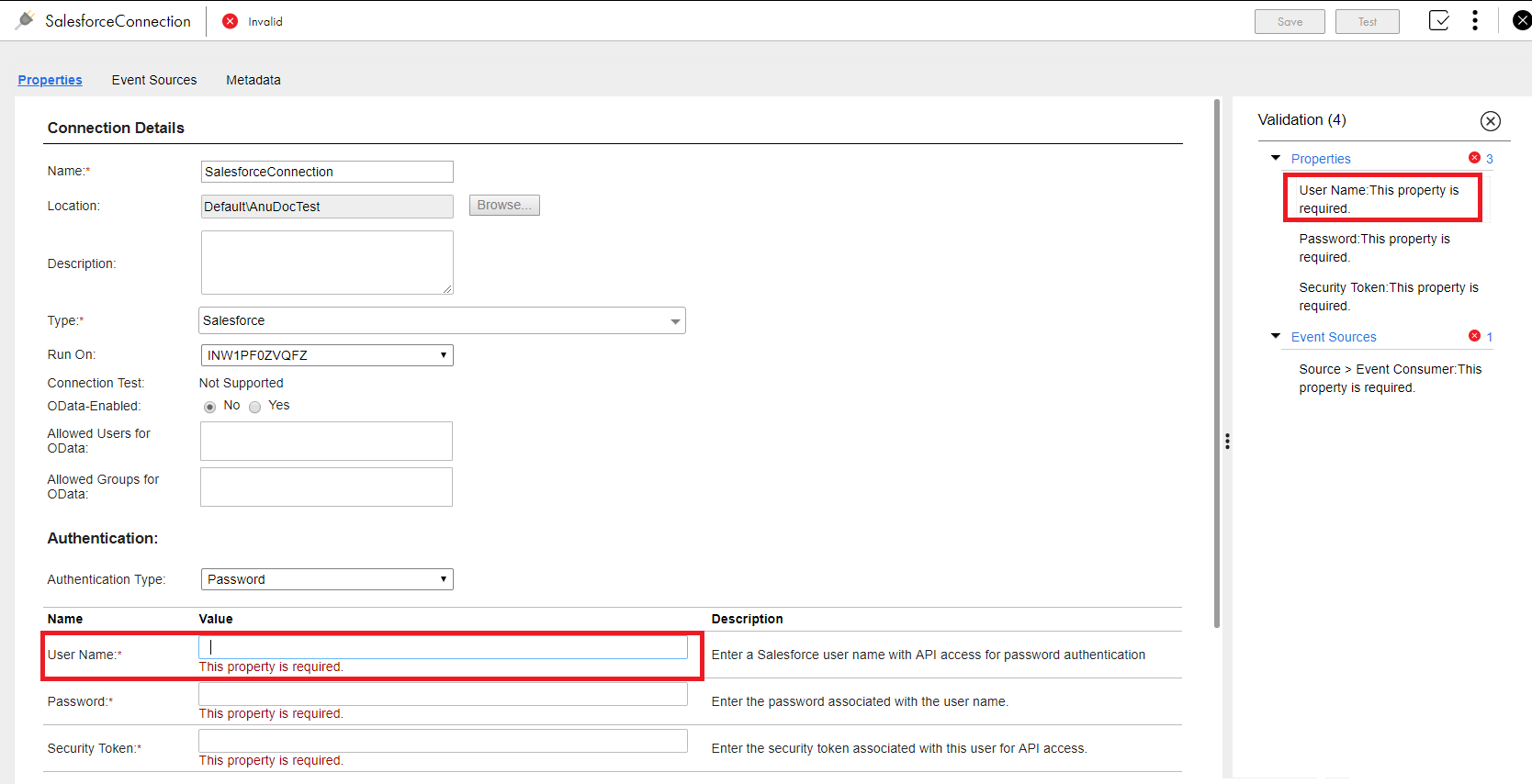The width and height of the screenshot is (1532, 784).
Task: Click the Properties error count icon
Action: coord(1474,158)
